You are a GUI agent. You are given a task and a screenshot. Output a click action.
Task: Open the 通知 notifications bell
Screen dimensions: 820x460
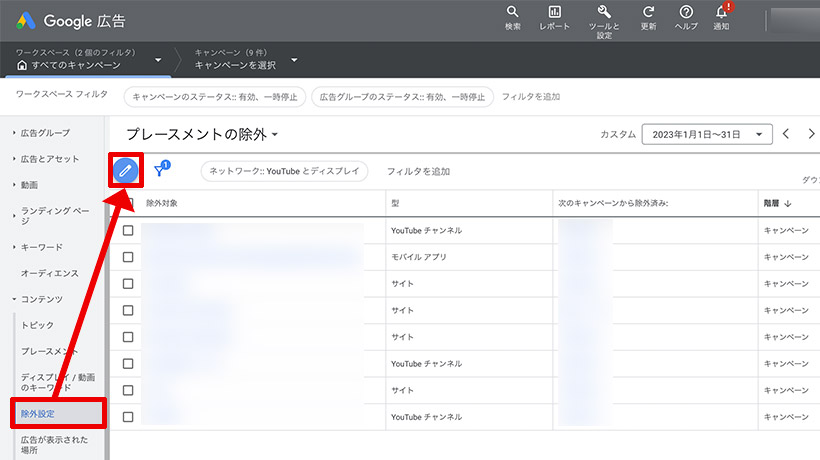click(721, 12)
